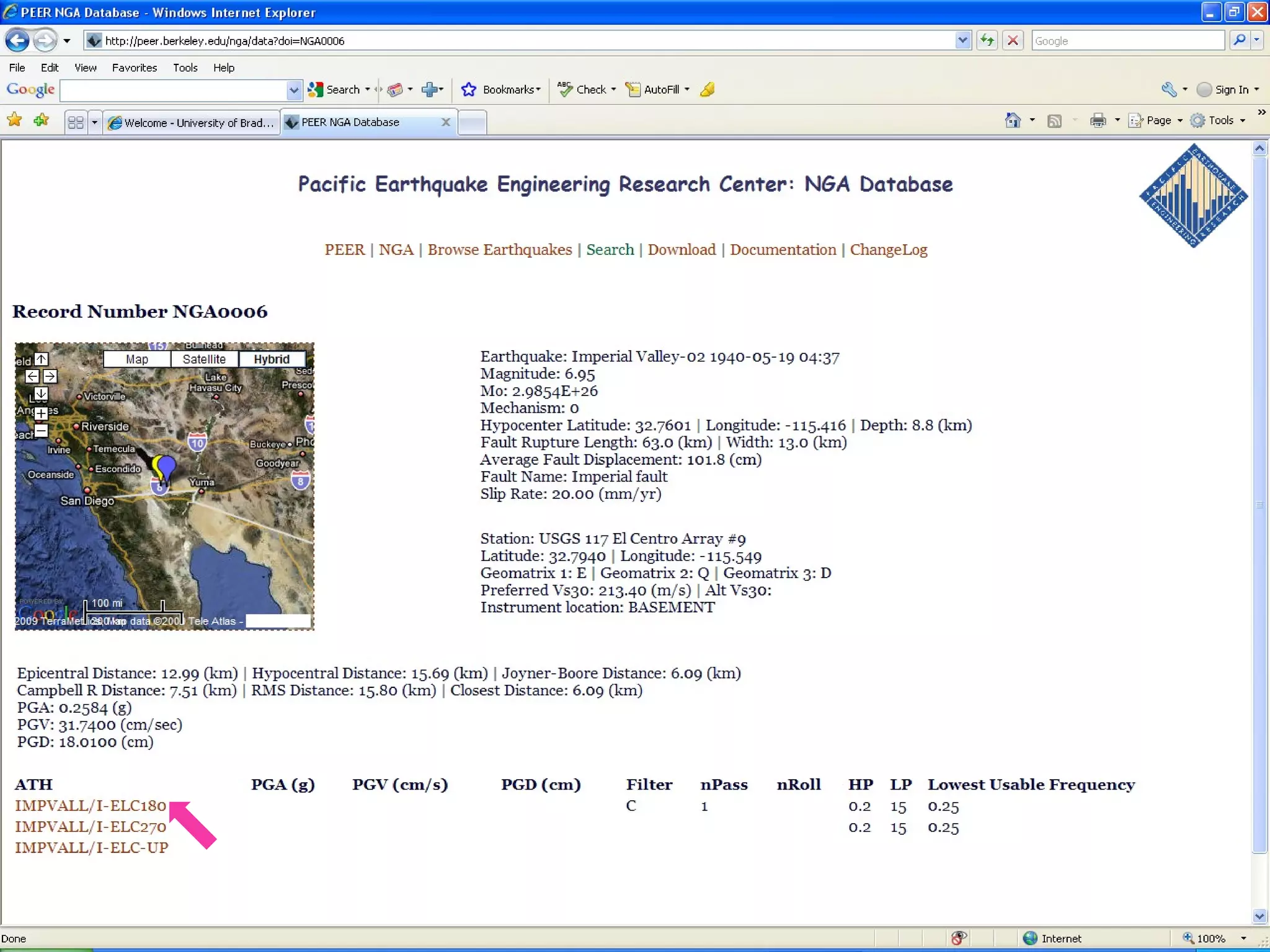This screenshot has height=952, width=1270.
Task: Open the Page menu dropdown
Action: [x=1158, y=121]
